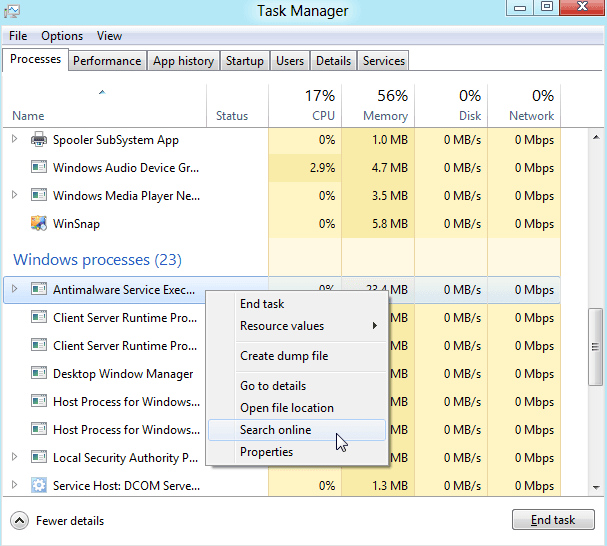Image resolution: width=607 pixels, height=546 pixels.
Task: Open the Options menu
Action: (x=62, y=36)
